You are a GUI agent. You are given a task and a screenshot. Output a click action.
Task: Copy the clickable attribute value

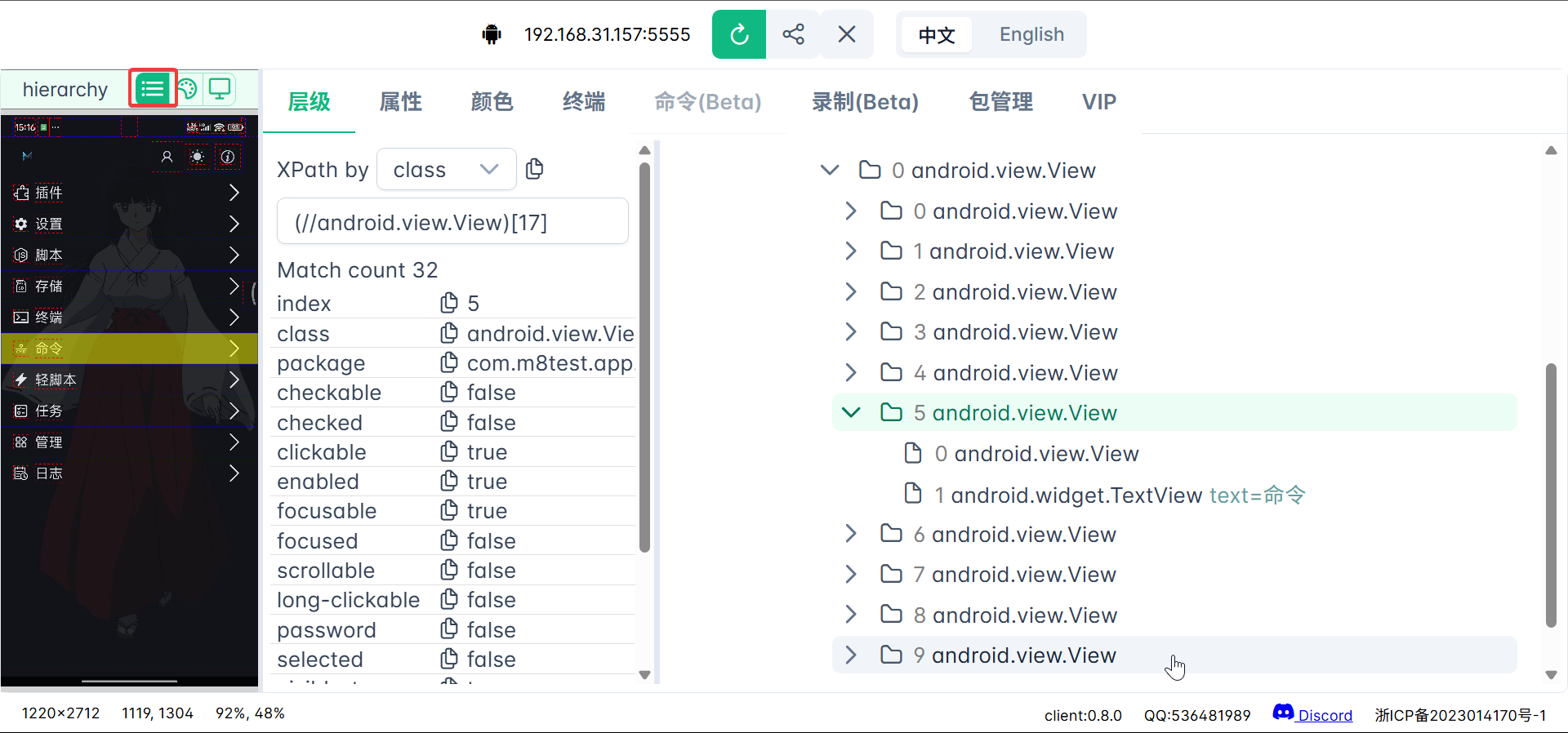[448, 451]
